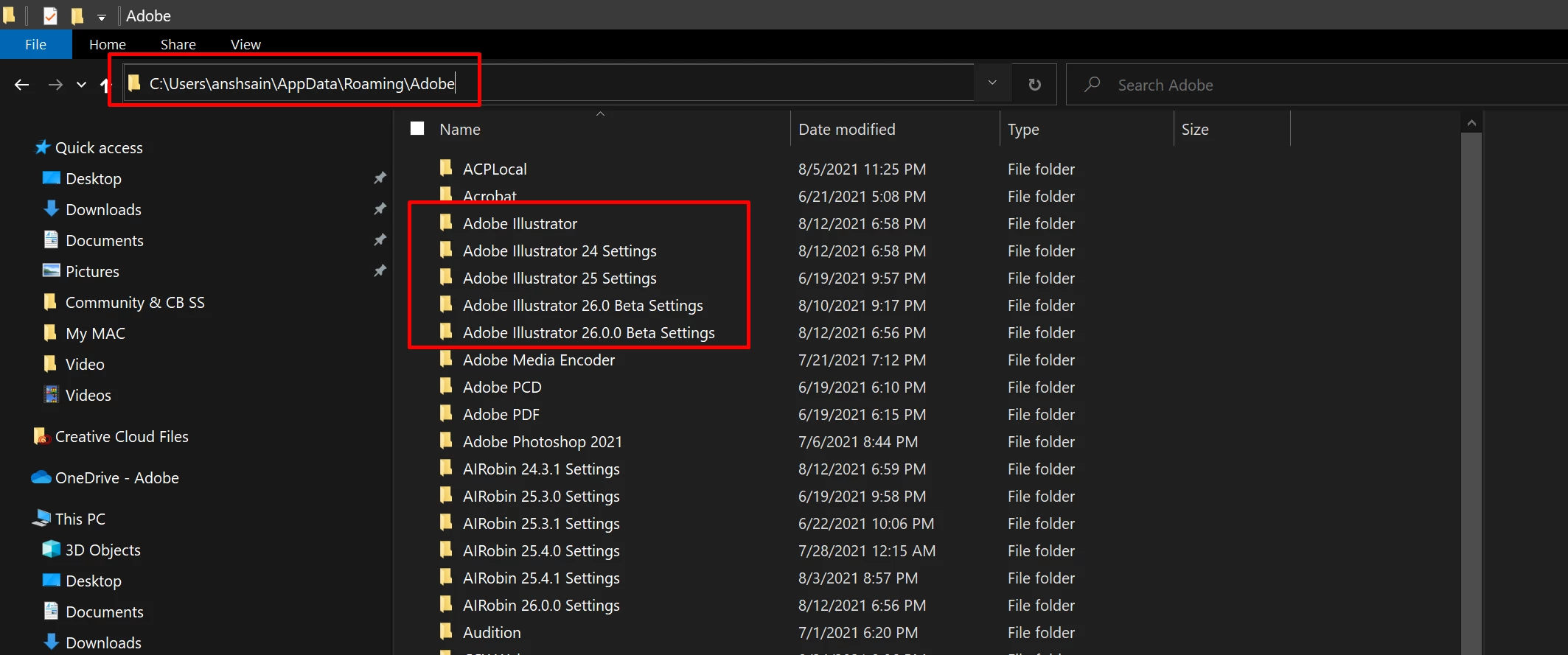Select the Audition folder icon

coord(446,631)
